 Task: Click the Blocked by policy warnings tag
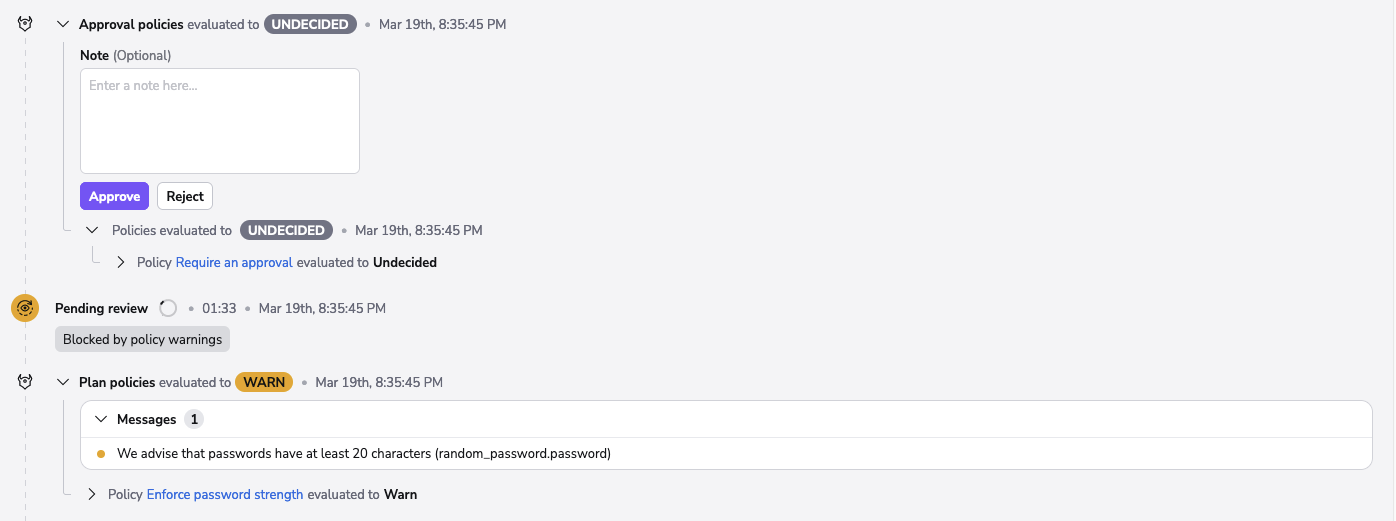(142, 339)
